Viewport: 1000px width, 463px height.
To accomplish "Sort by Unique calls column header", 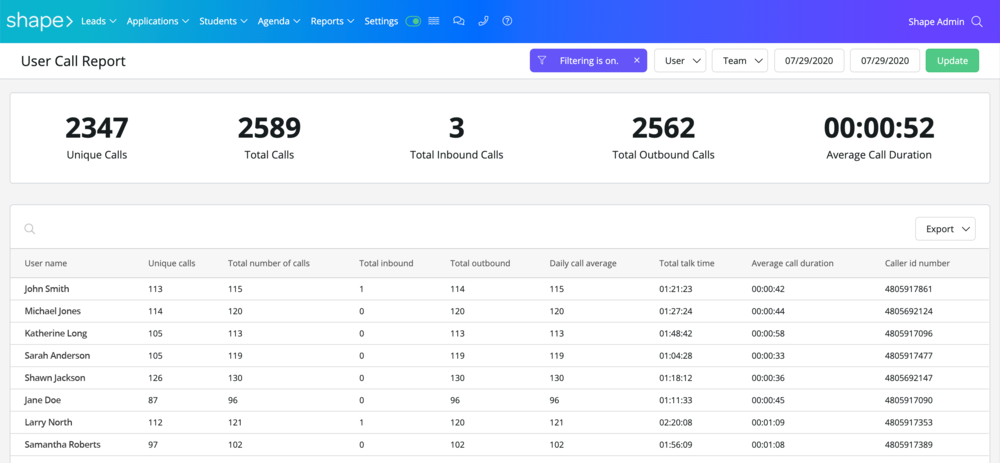I will click(172, 263).
